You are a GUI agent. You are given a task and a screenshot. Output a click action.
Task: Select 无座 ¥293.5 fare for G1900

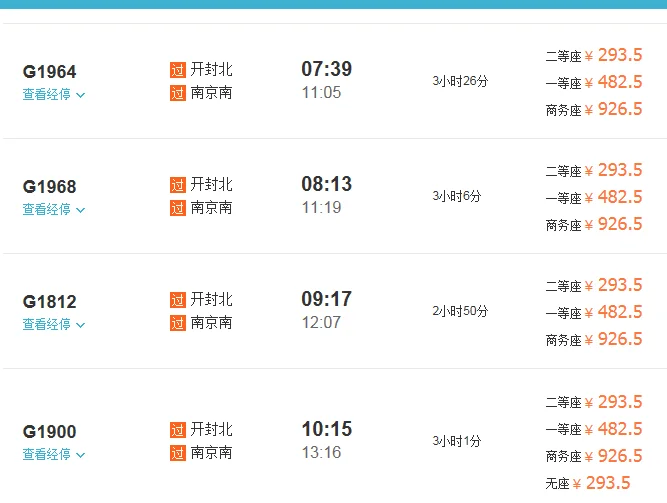click(594, 484)
